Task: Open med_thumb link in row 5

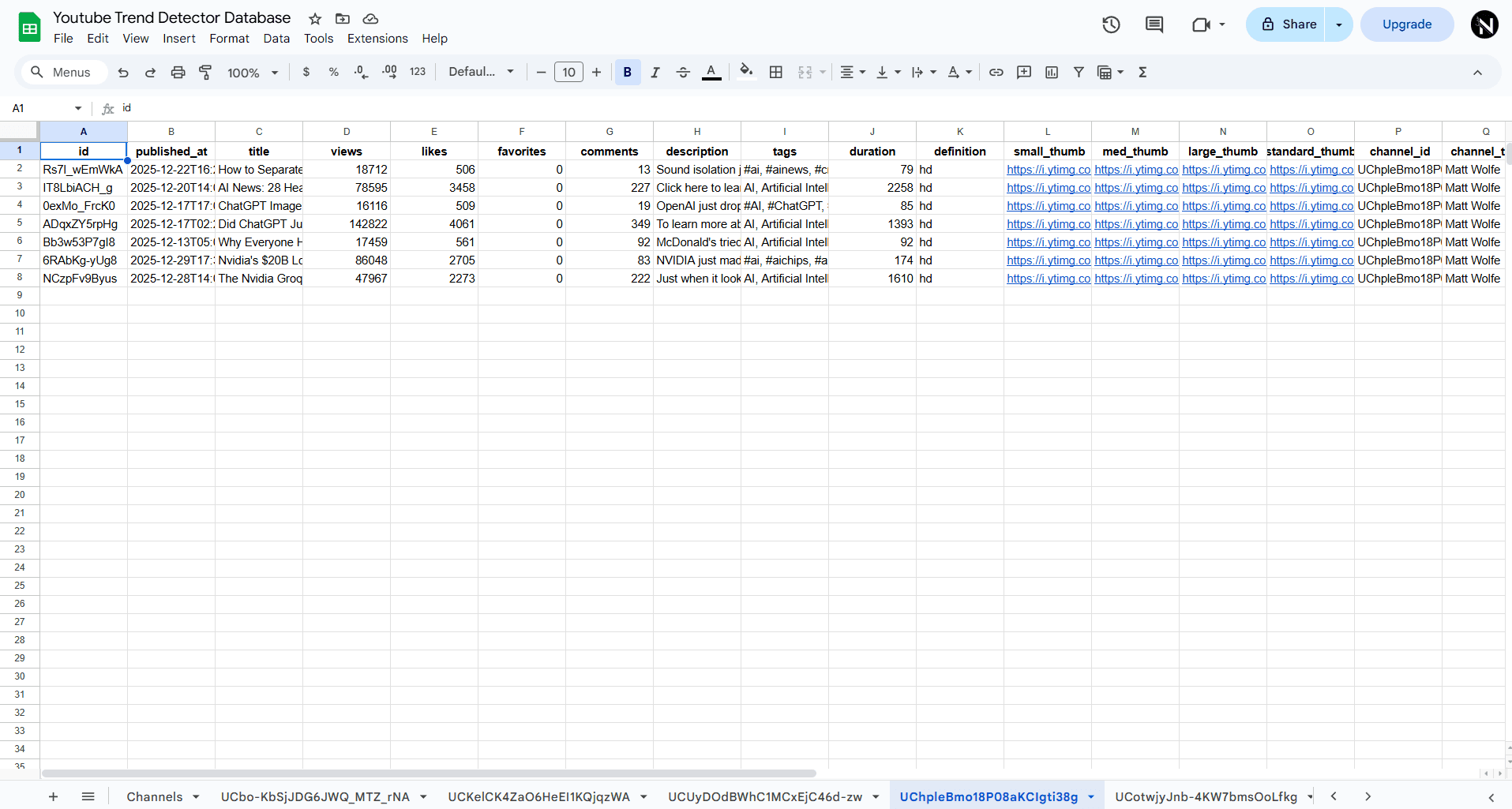Action: click(1135, 224)
